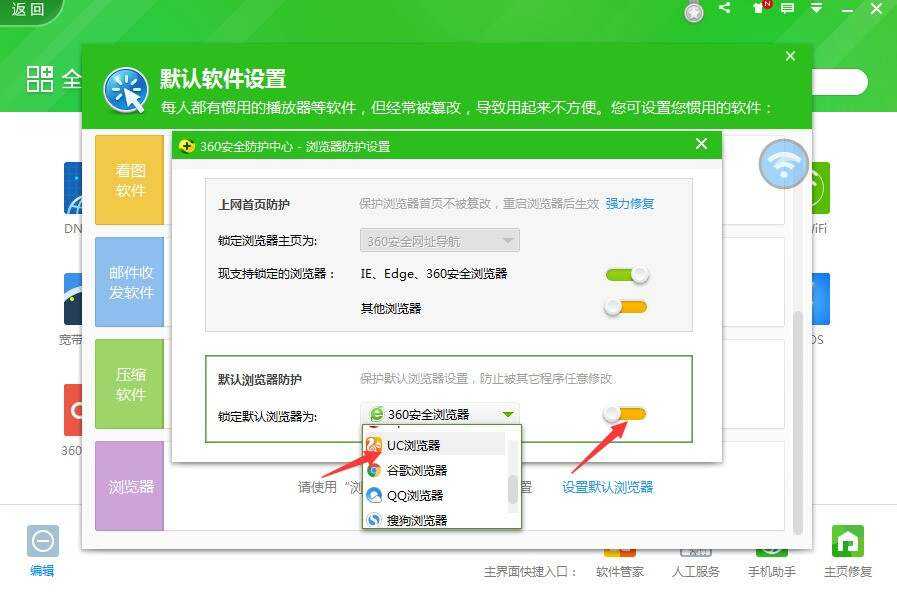The width and height of the screenshot is (897, 596).
Task: Toggle the 锁定默认浏览器 protection switch
Action: click(625, 414)
